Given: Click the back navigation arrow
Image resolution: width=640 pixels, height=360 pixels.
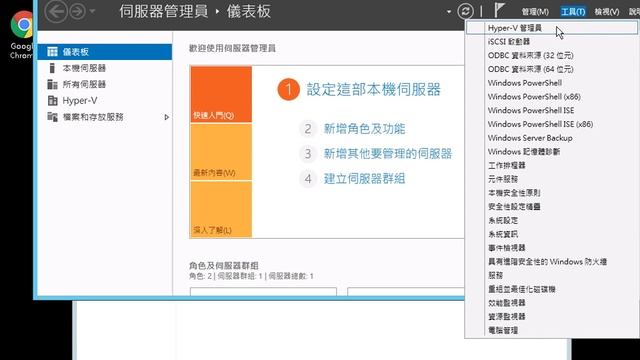Looking at the screenshot, I should click(56, 11).
